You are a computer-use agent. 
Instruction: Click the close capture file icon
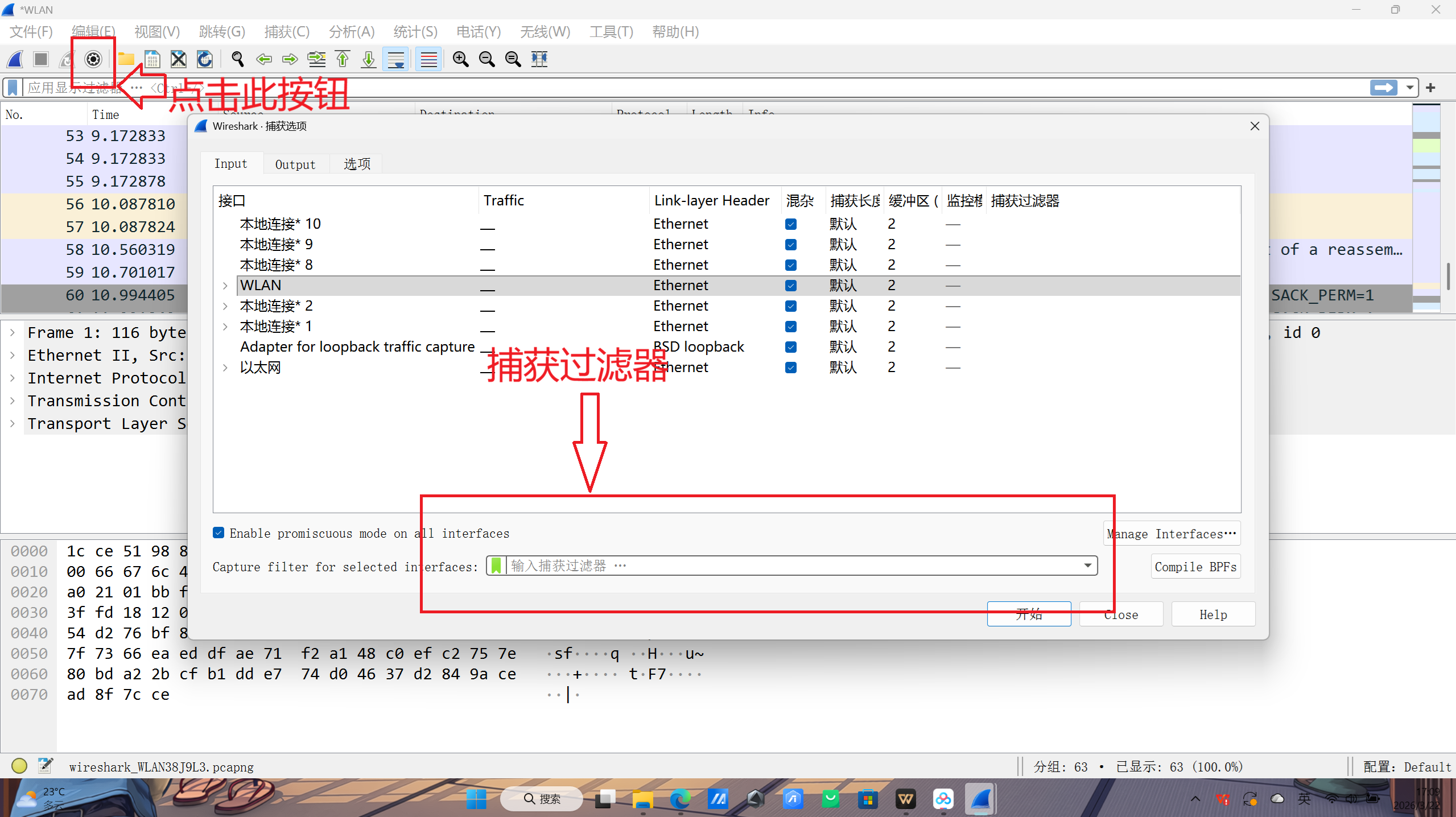point(179,59)
